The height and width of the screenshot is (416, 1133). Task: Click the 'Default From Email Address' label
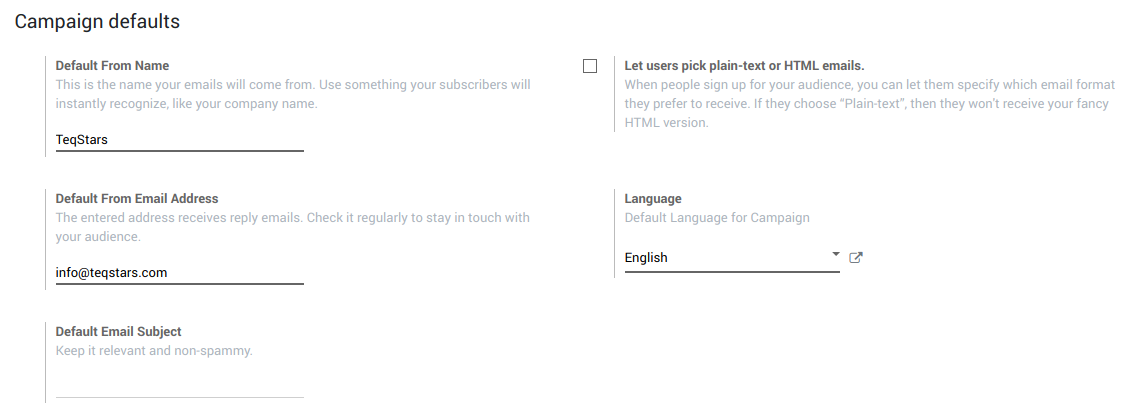(x=137, y=199)
